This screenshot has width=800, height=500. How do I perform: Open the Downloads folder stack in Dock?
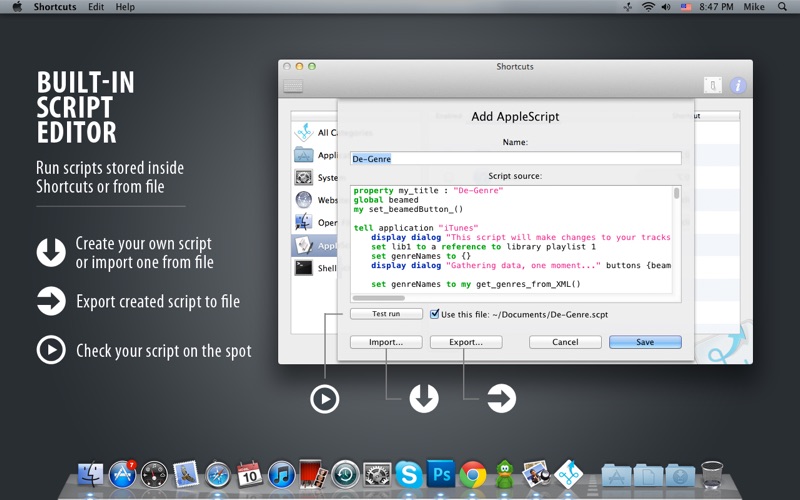pos(680,476)
